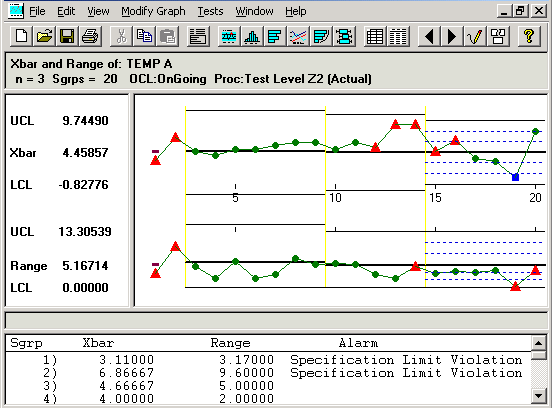Image resolution: width=552 pixels, height=408 pixels.
Task: Click subgroup 3 range value 5.00000
Action: coord(246,386)
